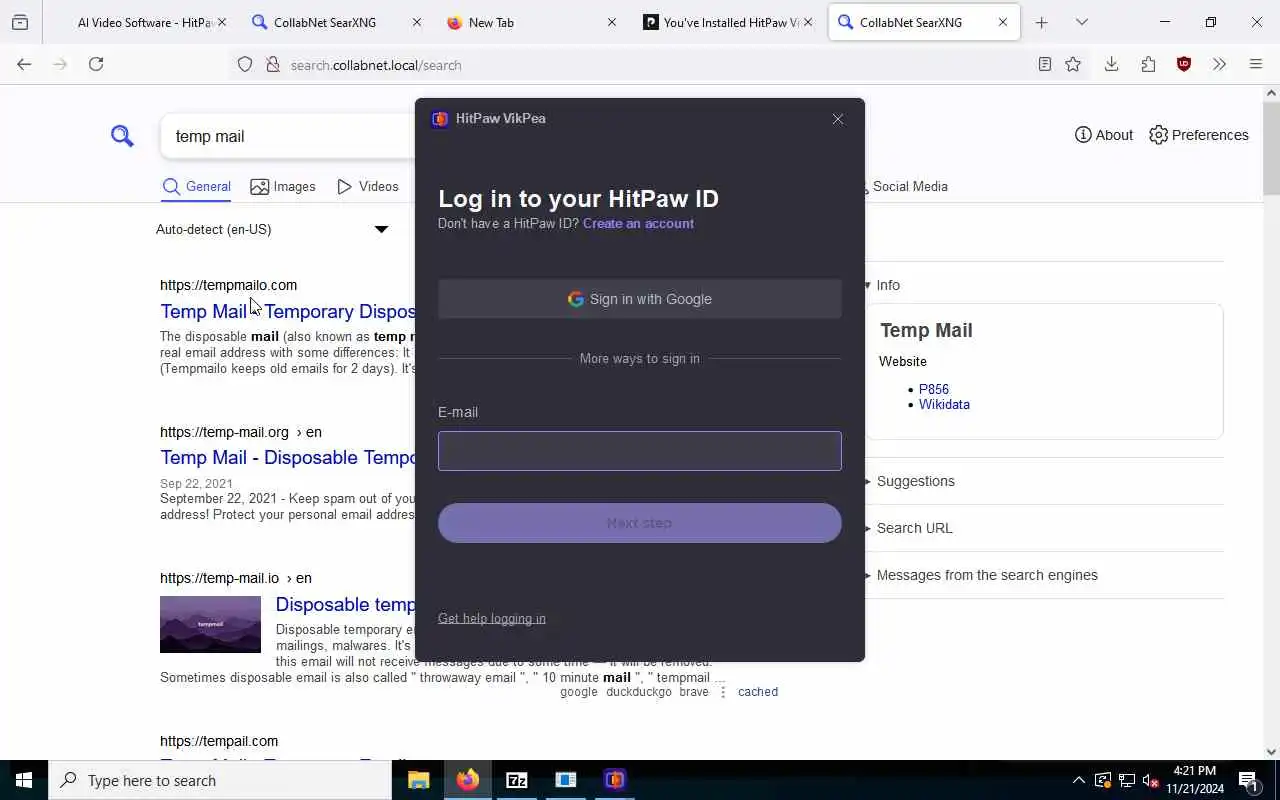Click the Type here to search box
The image size is (1280, 800).
220,780
